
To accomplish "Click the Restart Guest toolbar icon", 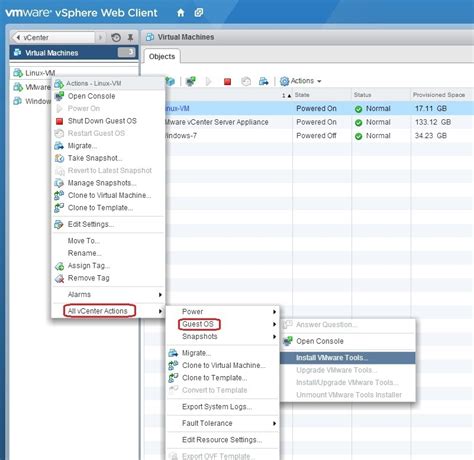I will [x=246, y=81].
